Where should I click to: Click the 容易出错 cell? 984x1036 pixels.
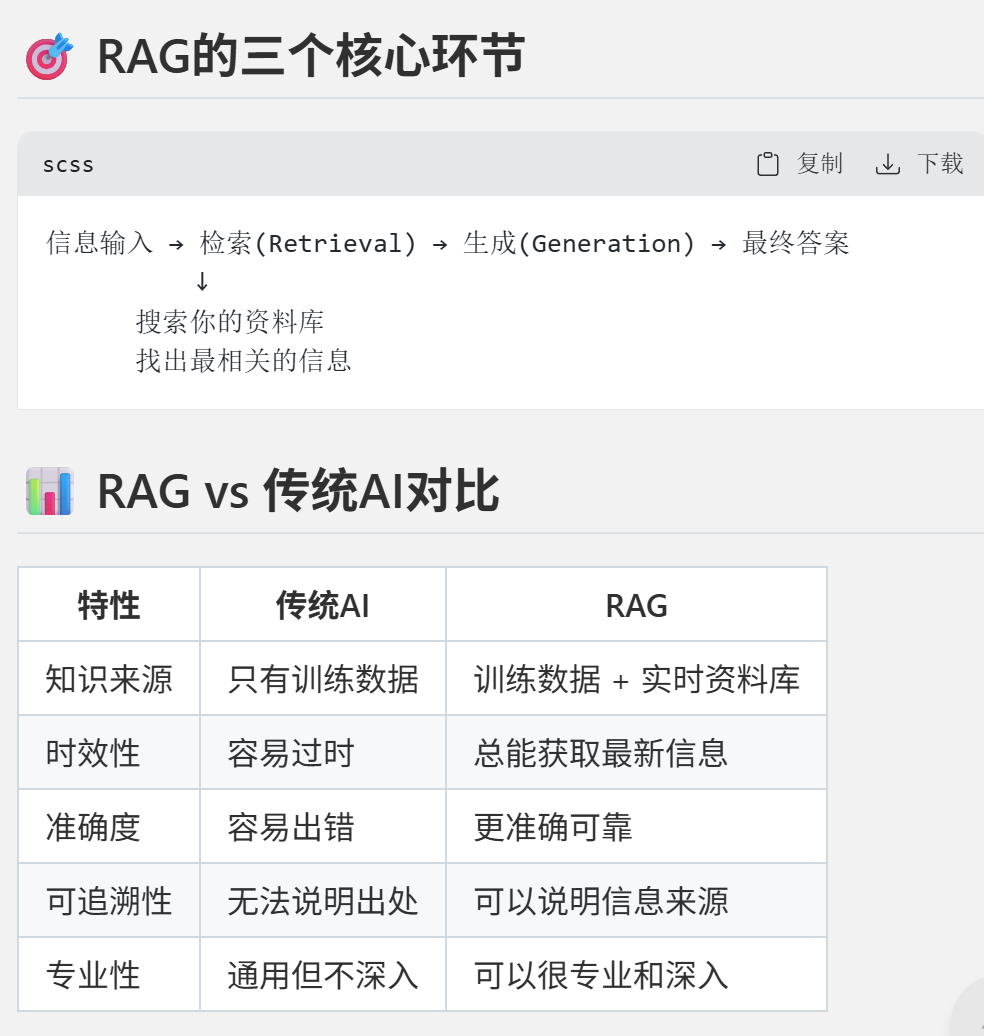(322, 827)
